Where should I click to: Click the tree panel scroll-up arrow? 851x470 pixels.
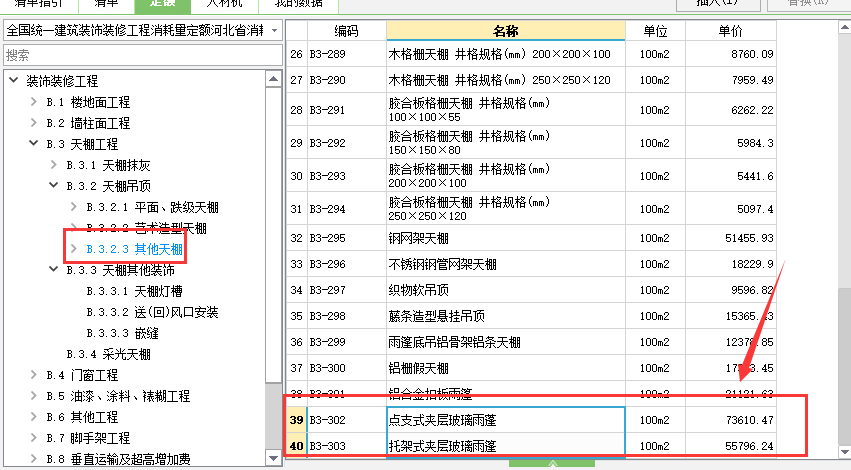tap(274, 79)
